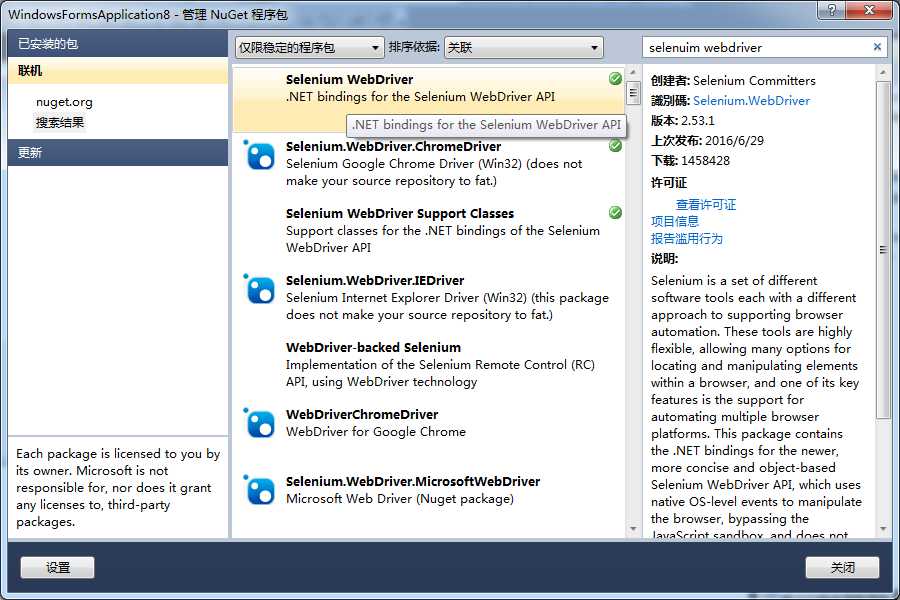
Task: Open the Selenium.WebDriver ID link
Action: point(751,100)
